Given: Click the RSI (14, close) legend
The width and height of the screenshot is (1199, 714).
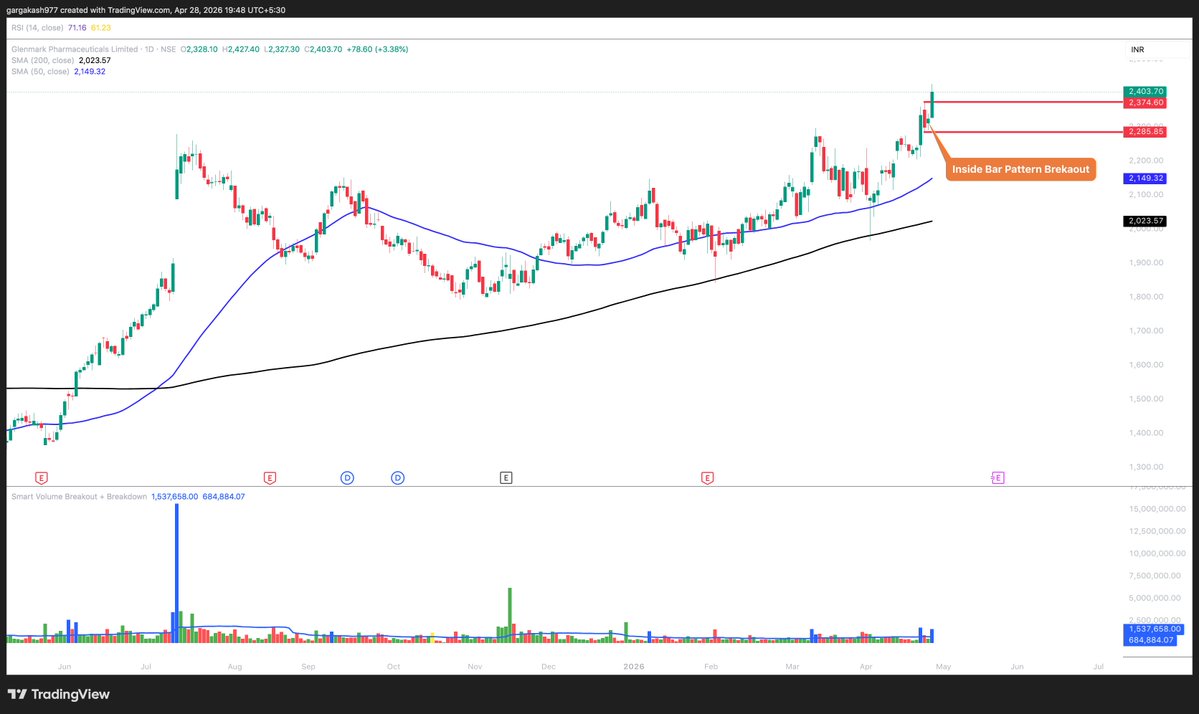Looking at the screenshot, I should click(x=37, y=28).
